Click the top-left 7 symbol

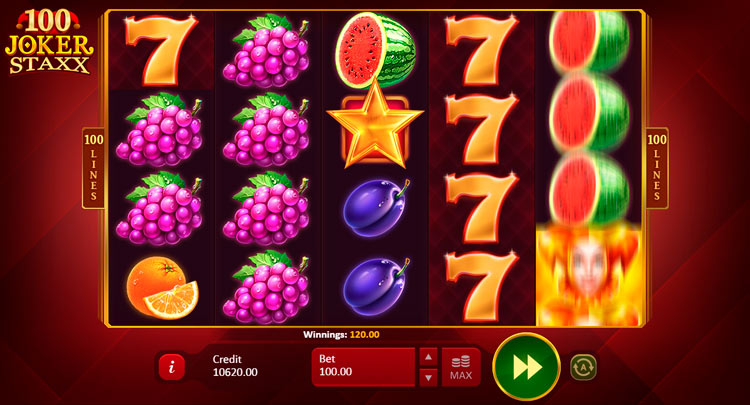(161, 50)
